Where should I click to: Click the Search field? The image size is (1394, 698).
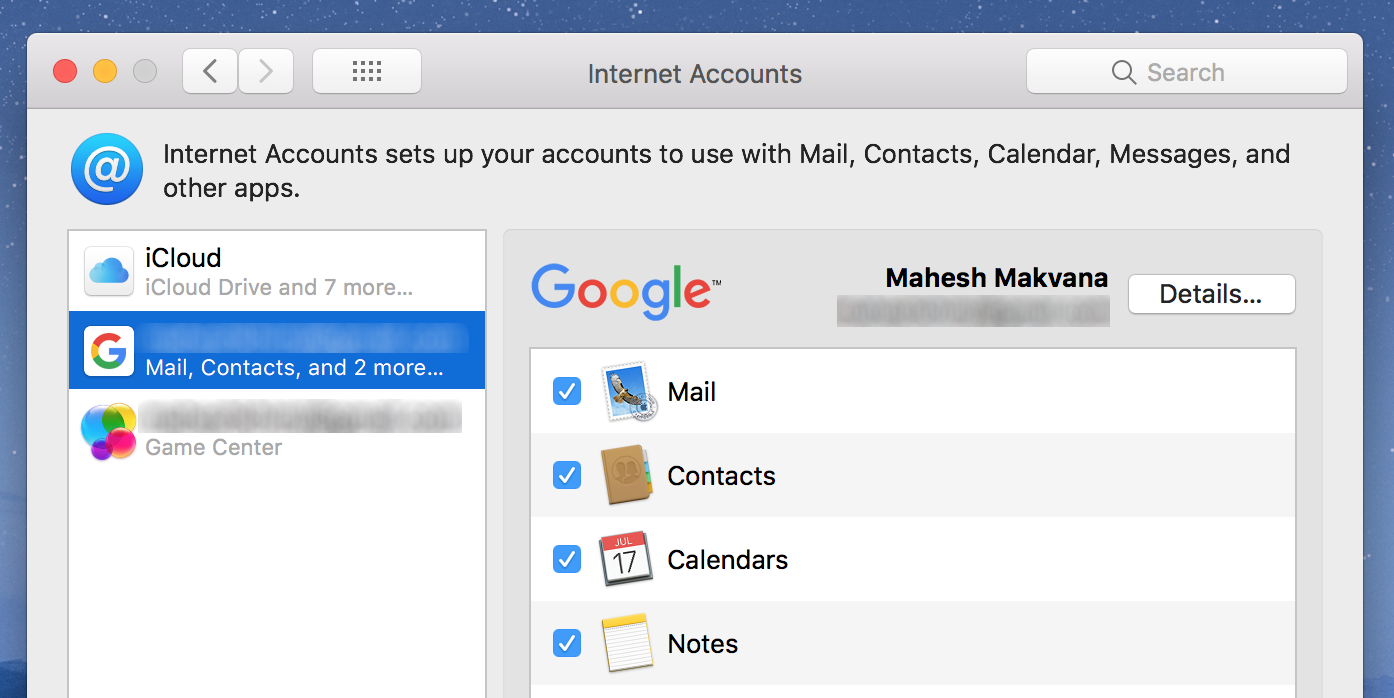[1186, 72]
